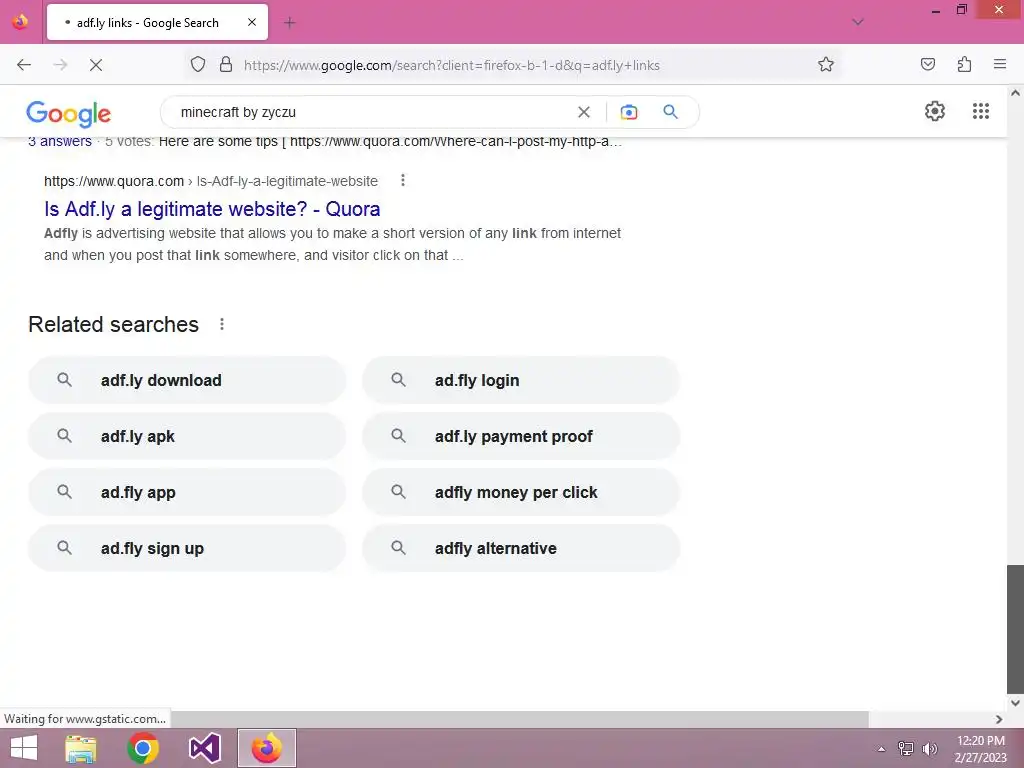Open Firefox View icon in tab bar
The image size is (1024, 768).
click(20, 22)
